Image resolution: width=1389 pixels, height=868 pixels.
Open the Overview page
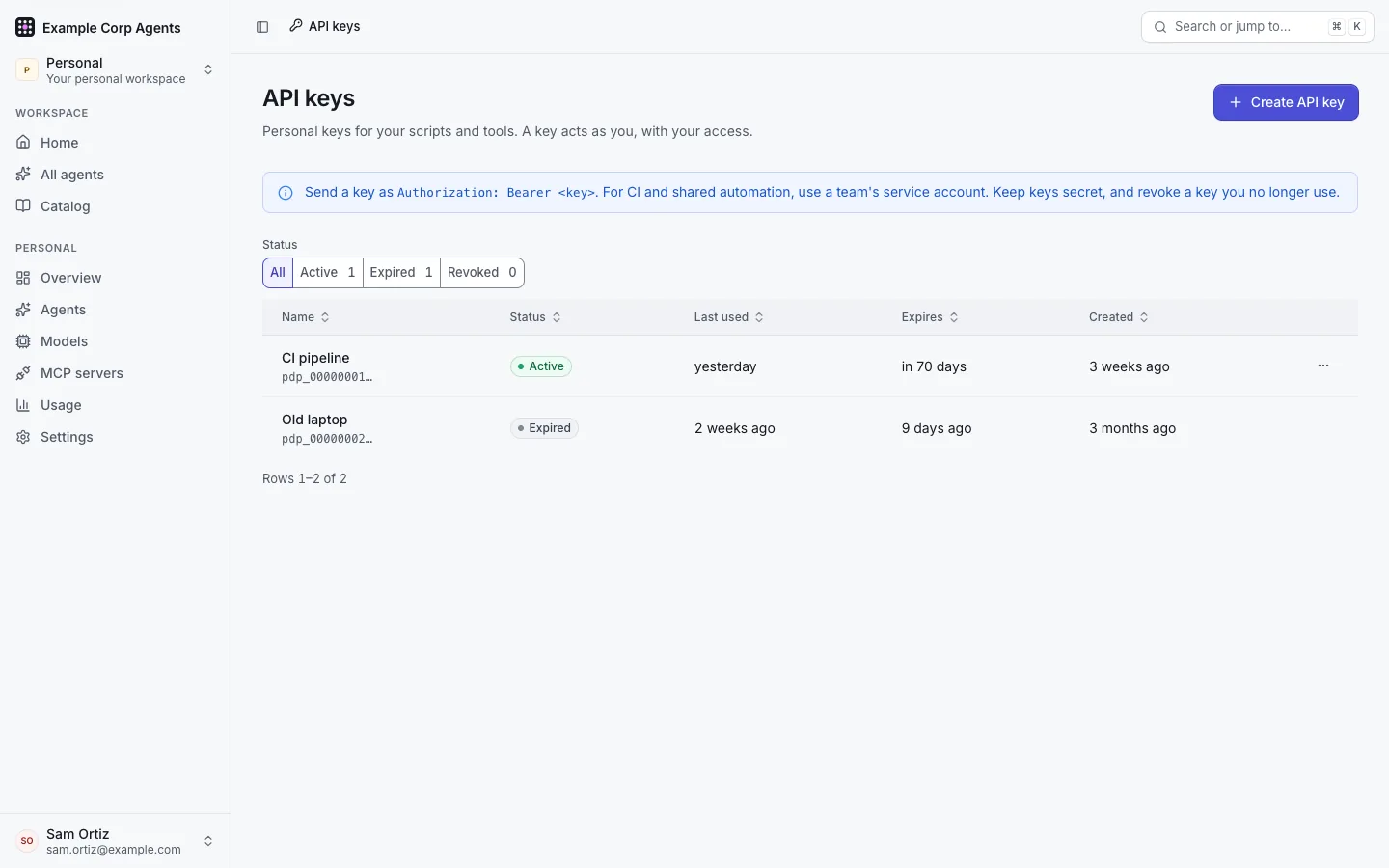(x=116, y=278)
